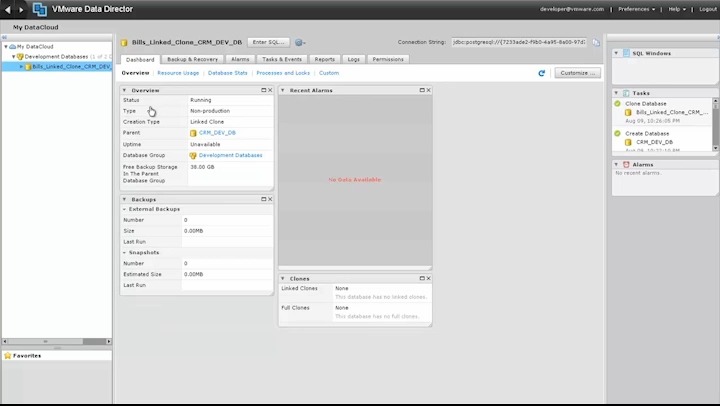Close the Overview panel
The image size is (720, 406).
click(270, 90)
